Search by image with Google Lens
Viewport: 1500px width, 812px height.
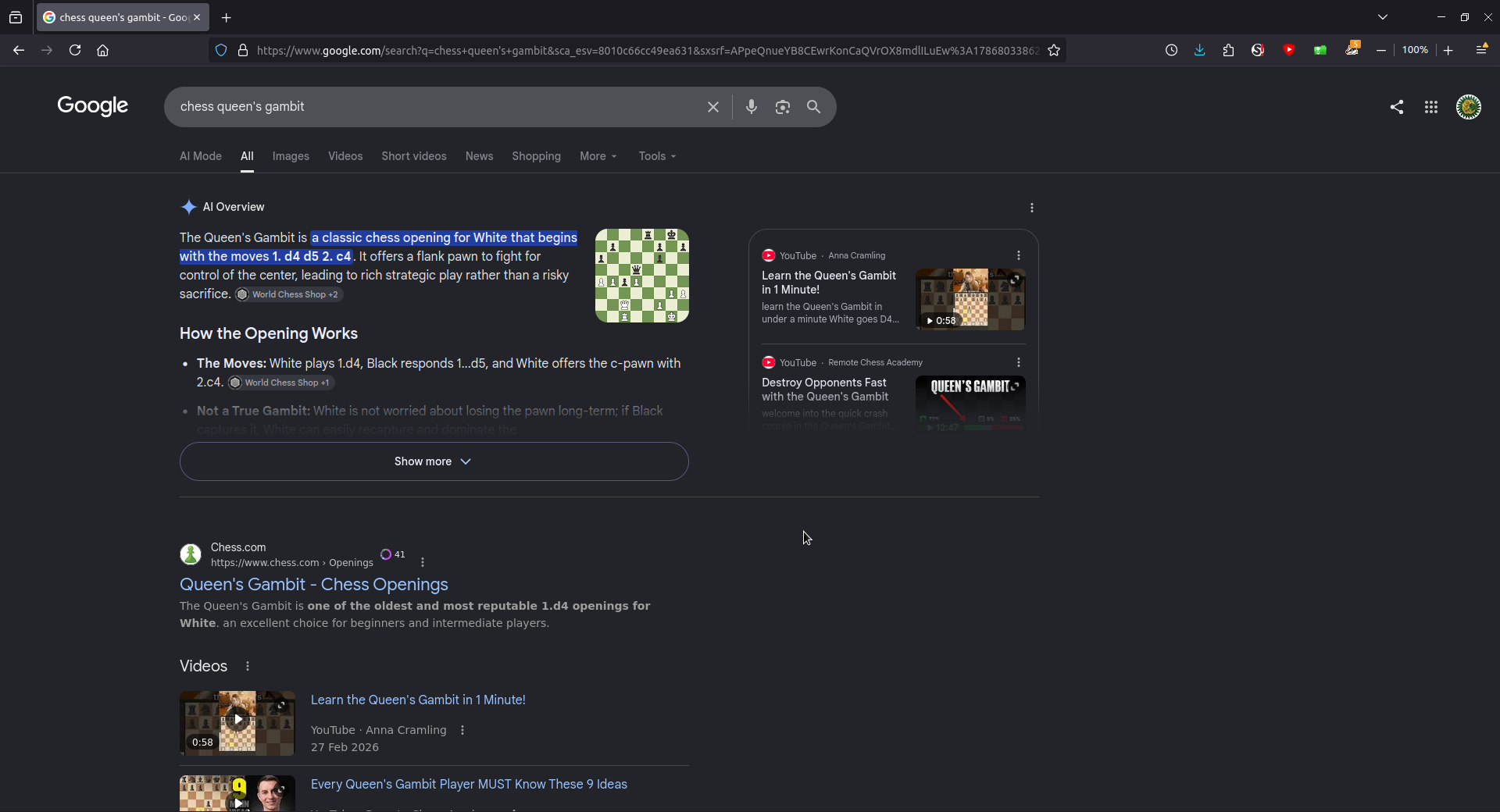point(783,107)
